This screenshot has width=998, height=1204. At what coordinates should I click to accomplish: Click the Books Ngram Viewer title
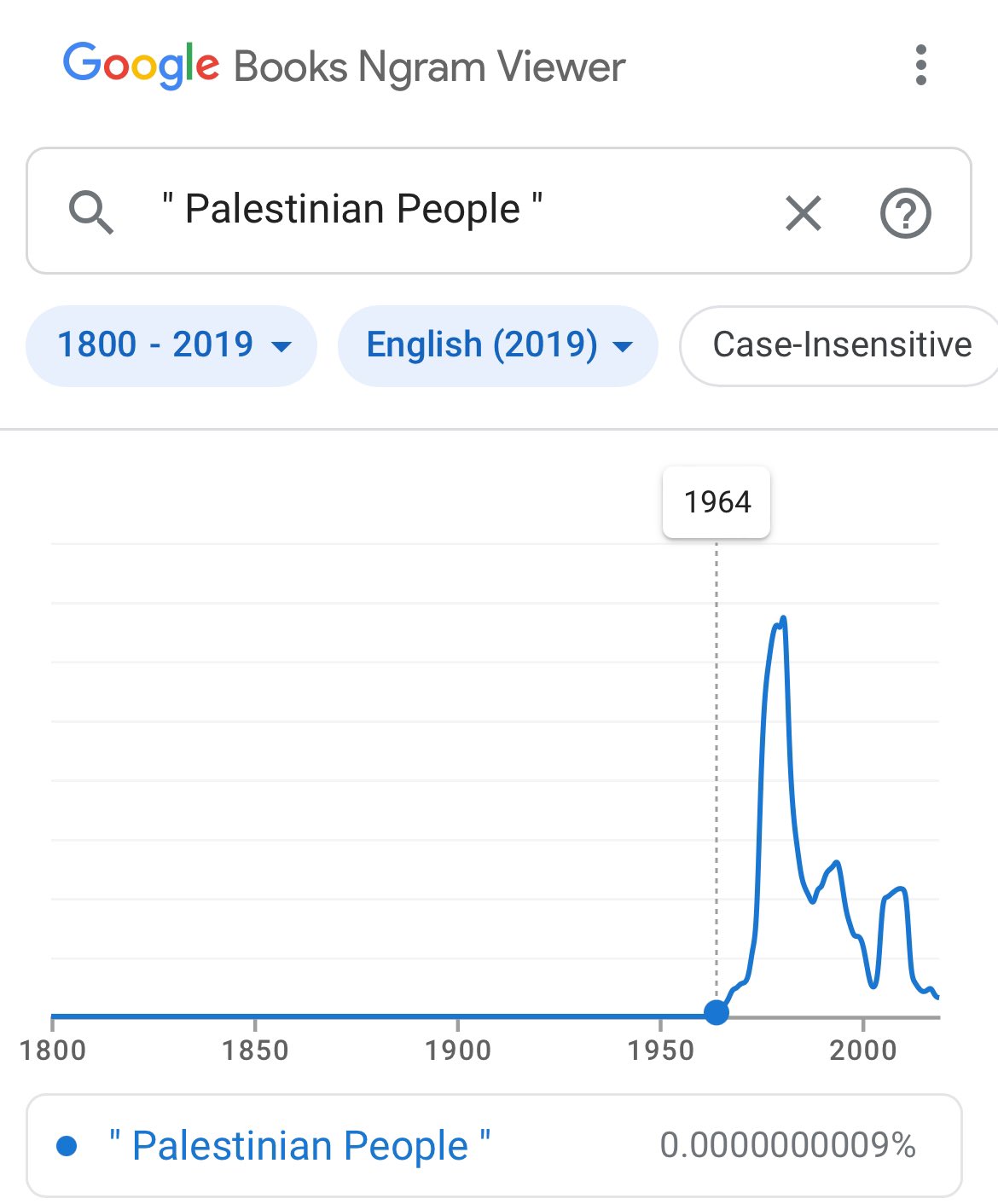click(x=429, y=67)
